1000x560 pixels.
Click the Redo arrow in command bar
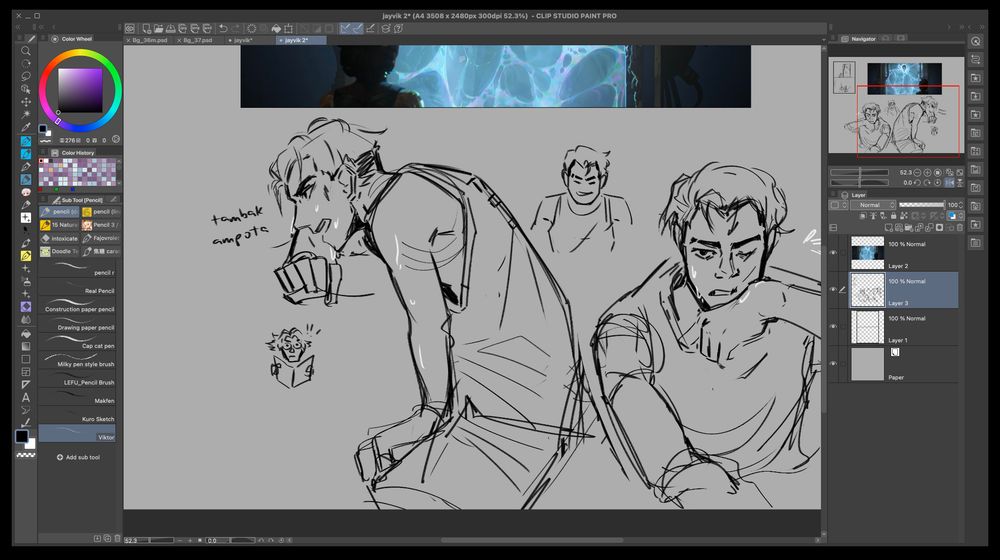[x=235, y=28]
